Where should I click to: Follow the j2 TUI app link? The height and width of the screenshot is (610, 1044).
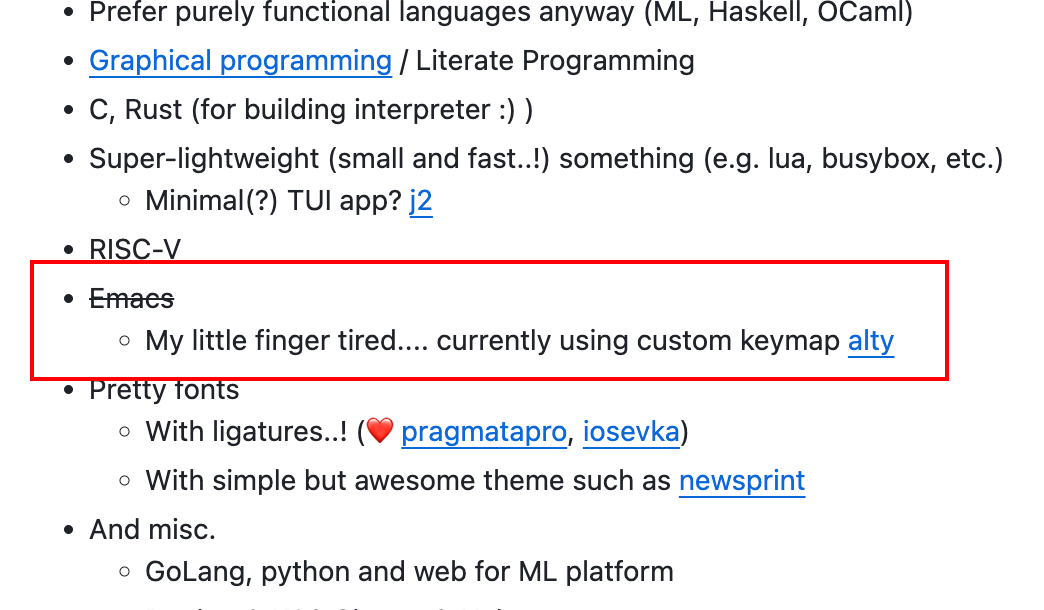(421, 200)
